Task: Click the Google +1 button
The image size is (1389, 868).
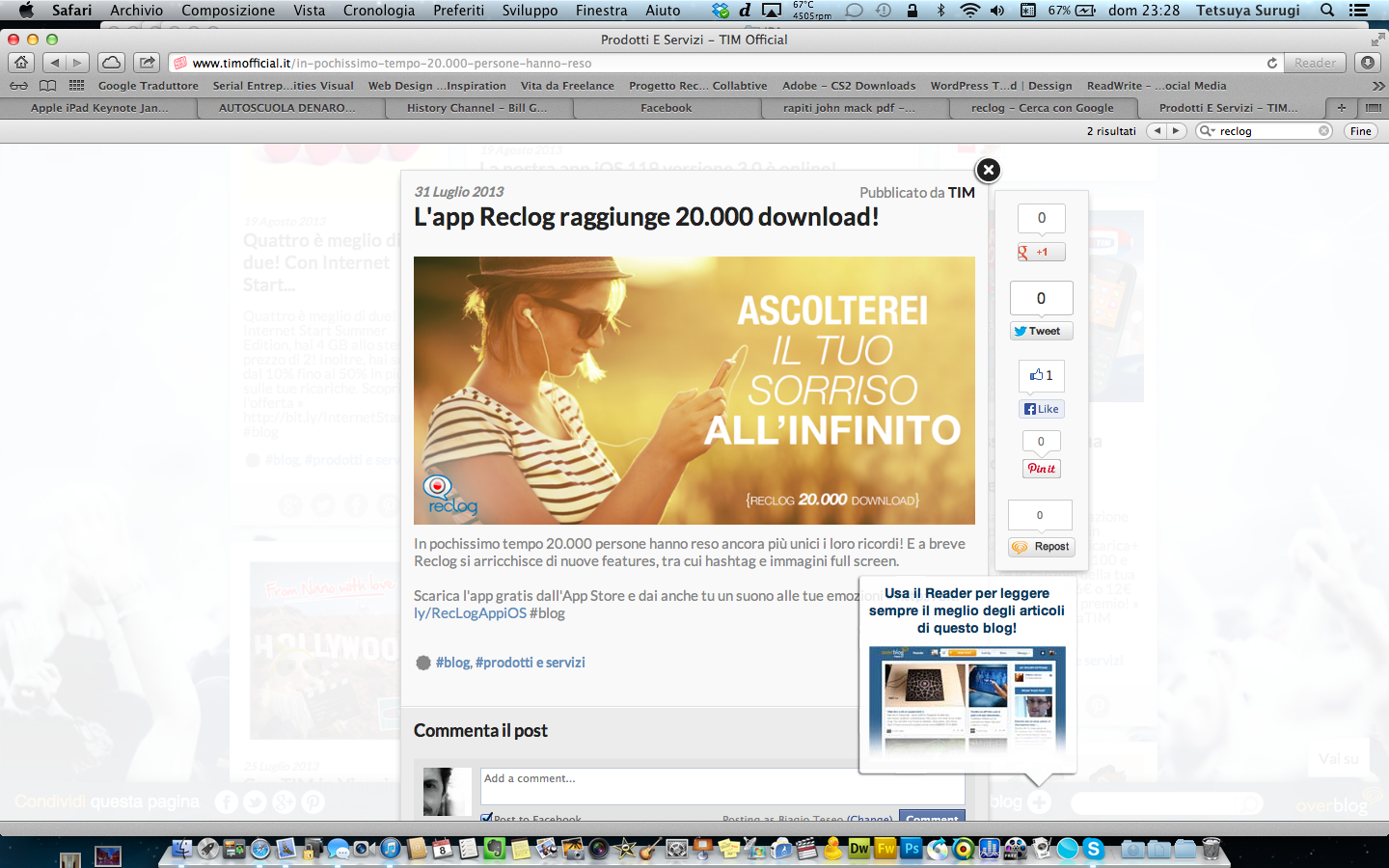Action: point(1041,252)
